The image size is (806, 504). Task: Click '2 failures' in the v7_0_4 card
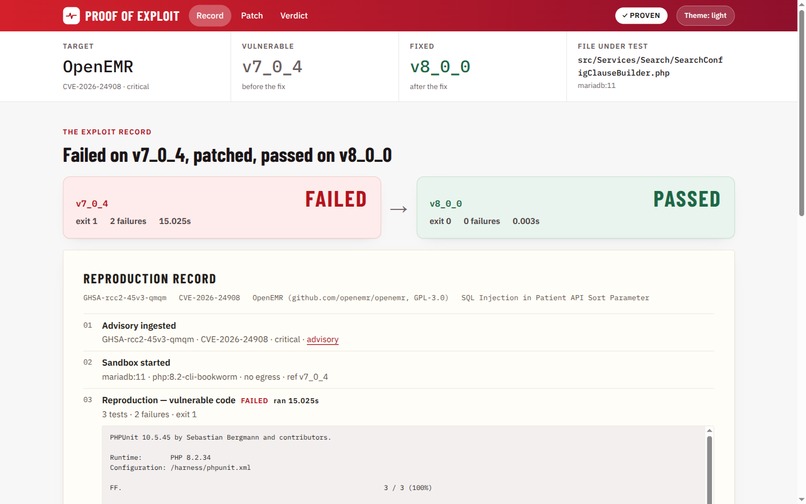pyautogui.click(x=128, y=221)
